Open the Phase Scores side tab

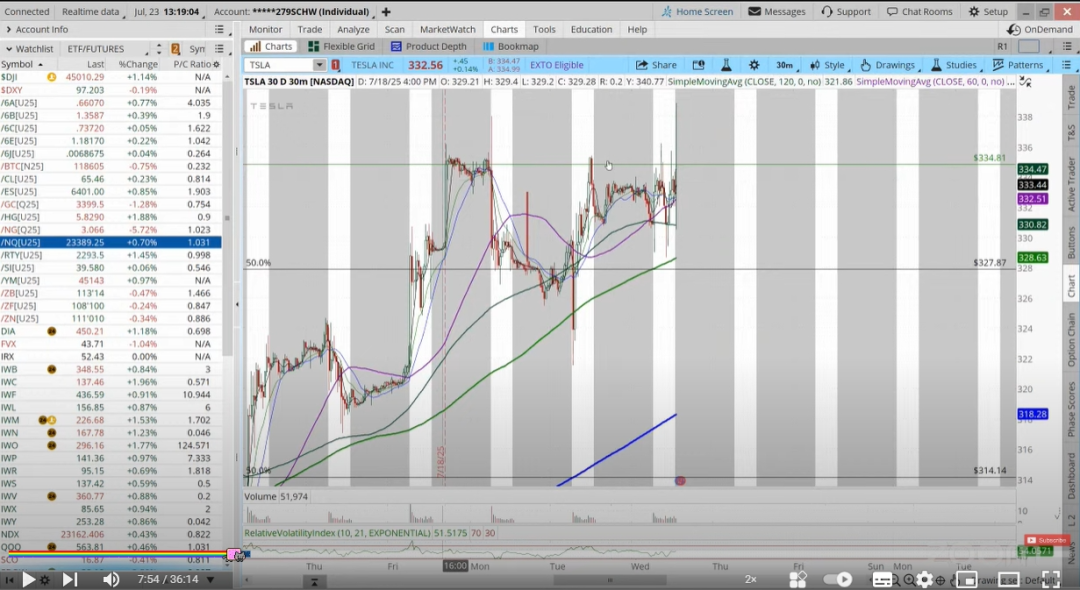pyautogui.click(x=1071, y=409)
